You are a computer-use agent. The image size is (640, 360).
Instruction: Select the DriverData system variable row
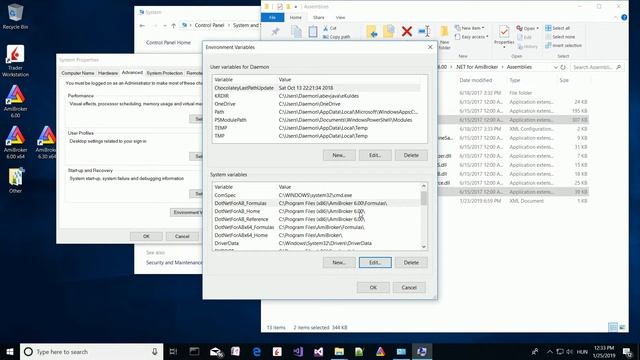316,243
